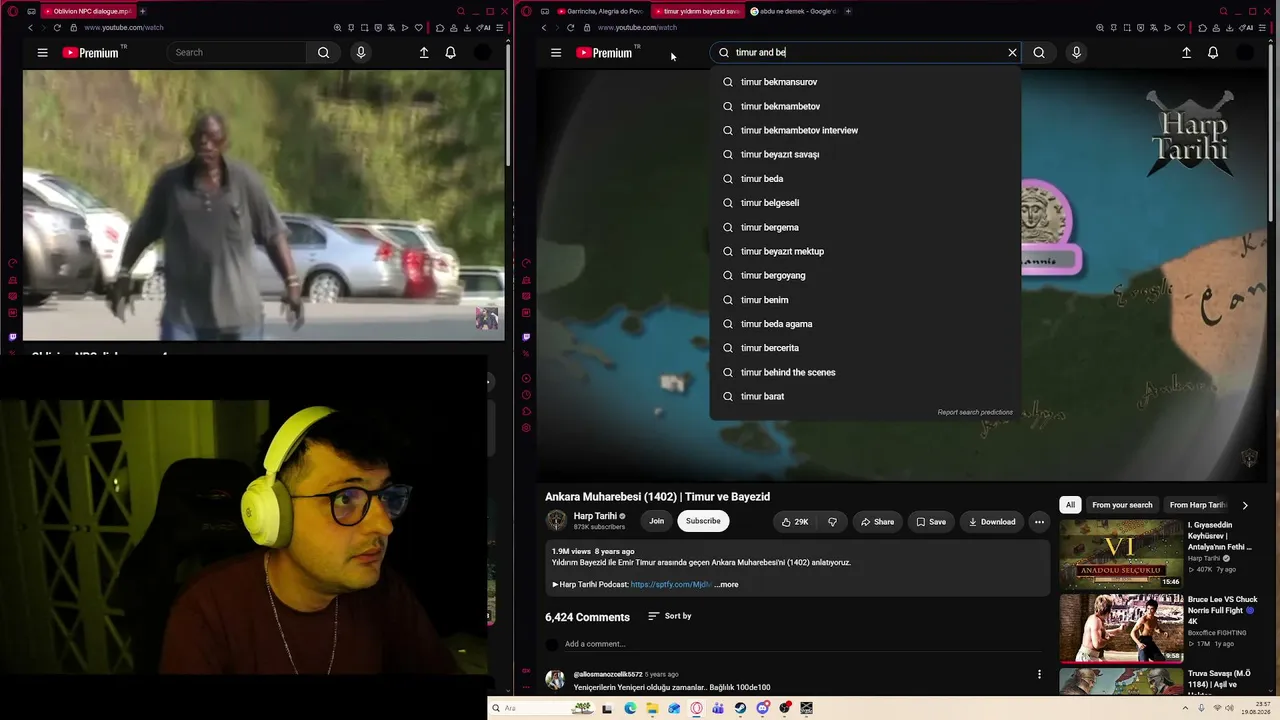Image resolution: width=1280 pixels, height=720 pixels.
Task: Open notifications bell in the right YouTube window
Action: click(x=1213, y=53)
